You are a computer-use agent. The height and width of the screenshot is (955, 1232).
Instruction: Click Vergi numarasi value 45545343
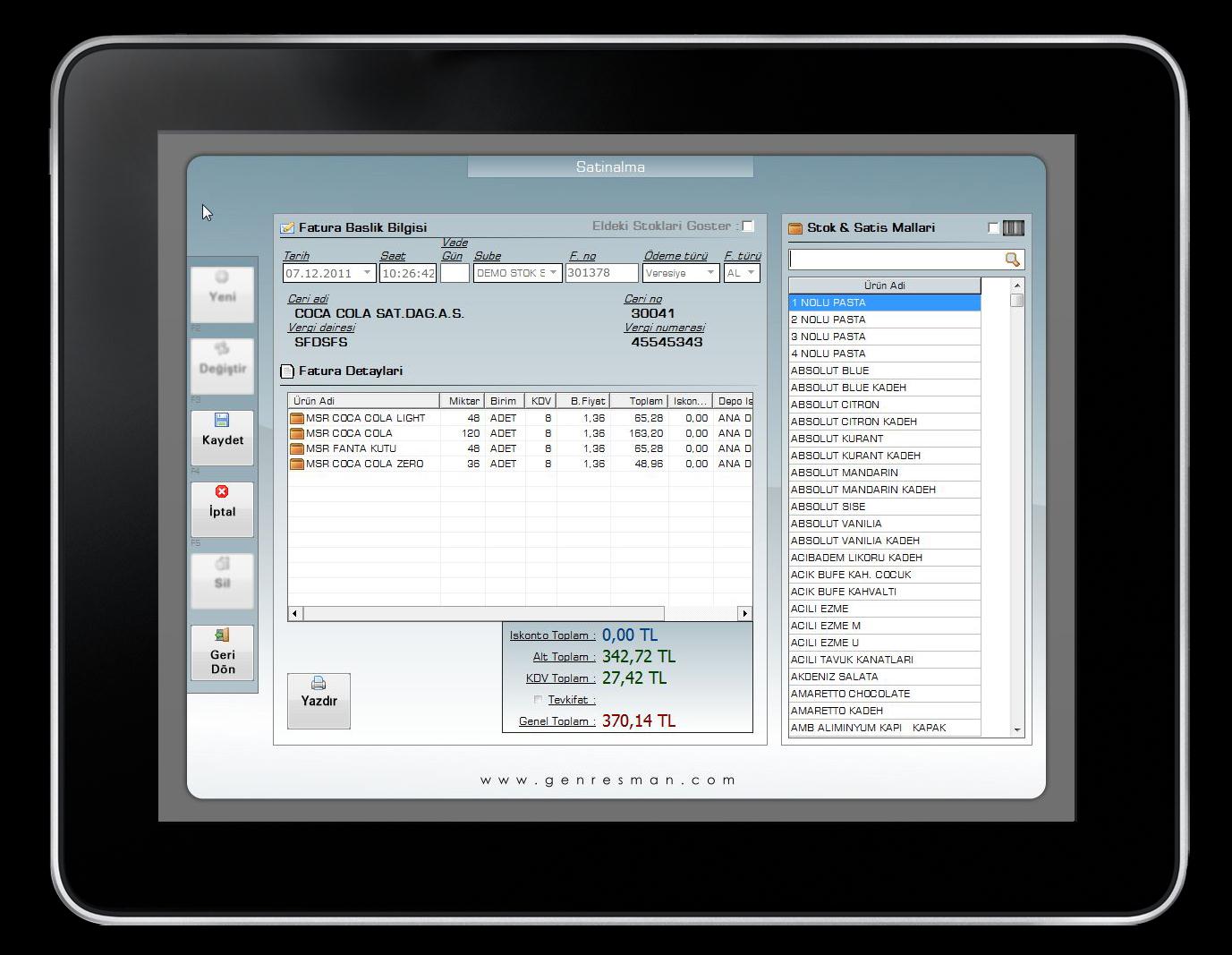(667, 342)
